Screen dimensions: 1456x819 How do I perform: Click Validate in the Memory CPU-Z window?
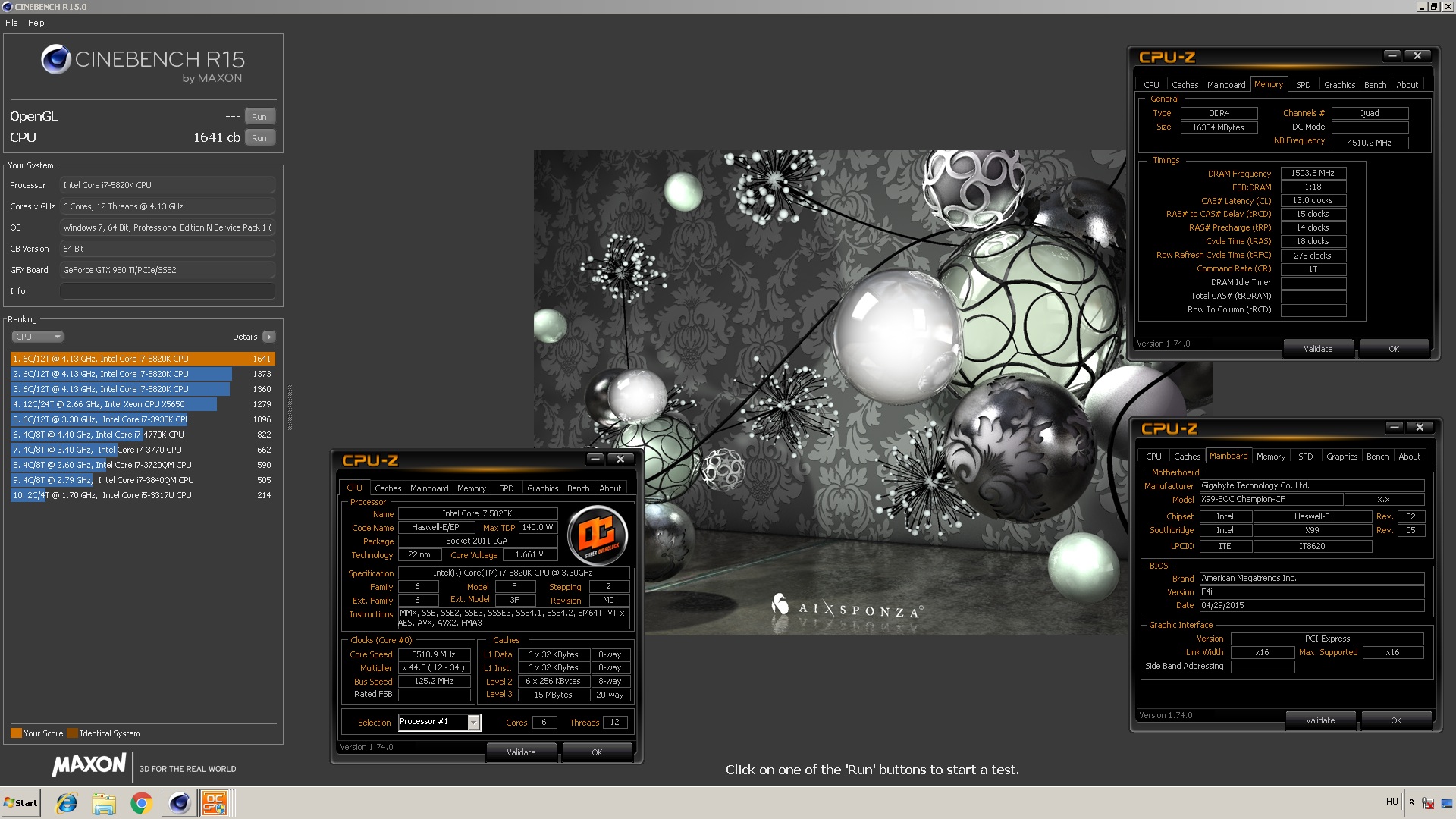click(1318, 349)
